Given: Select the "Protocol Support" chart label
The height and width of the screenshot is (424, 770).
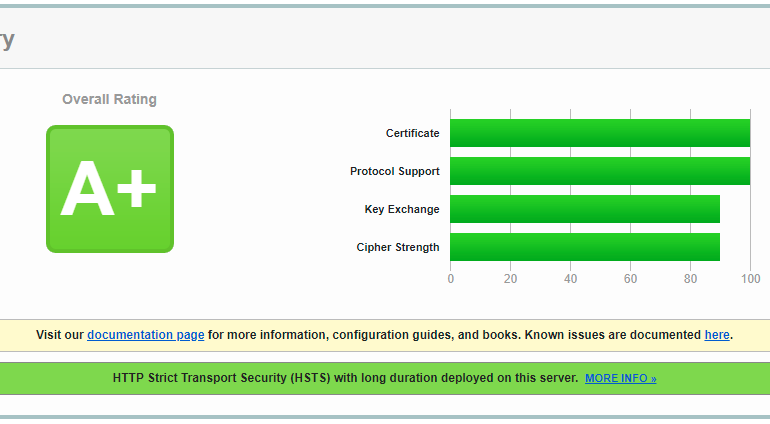Looking at the screenshot, I should 394,171.
